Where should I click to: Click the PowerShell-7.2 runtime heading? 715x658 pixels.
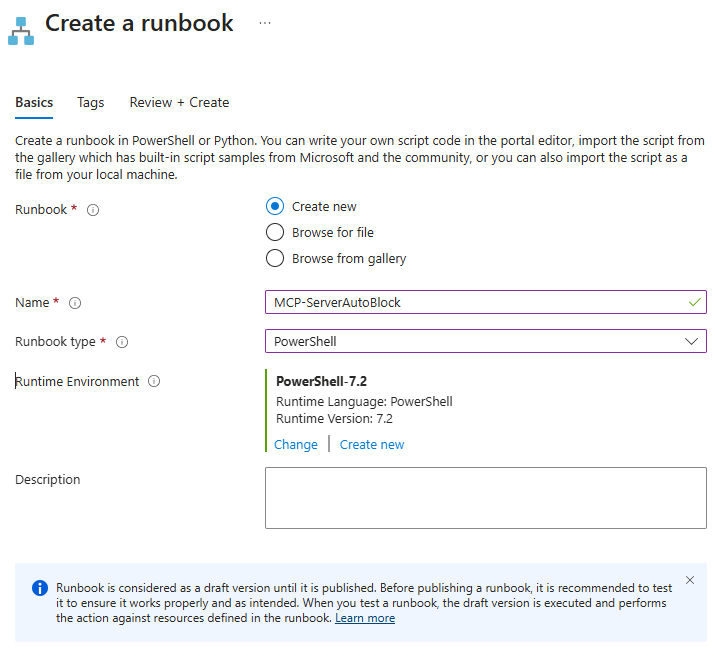coord(321,381)
